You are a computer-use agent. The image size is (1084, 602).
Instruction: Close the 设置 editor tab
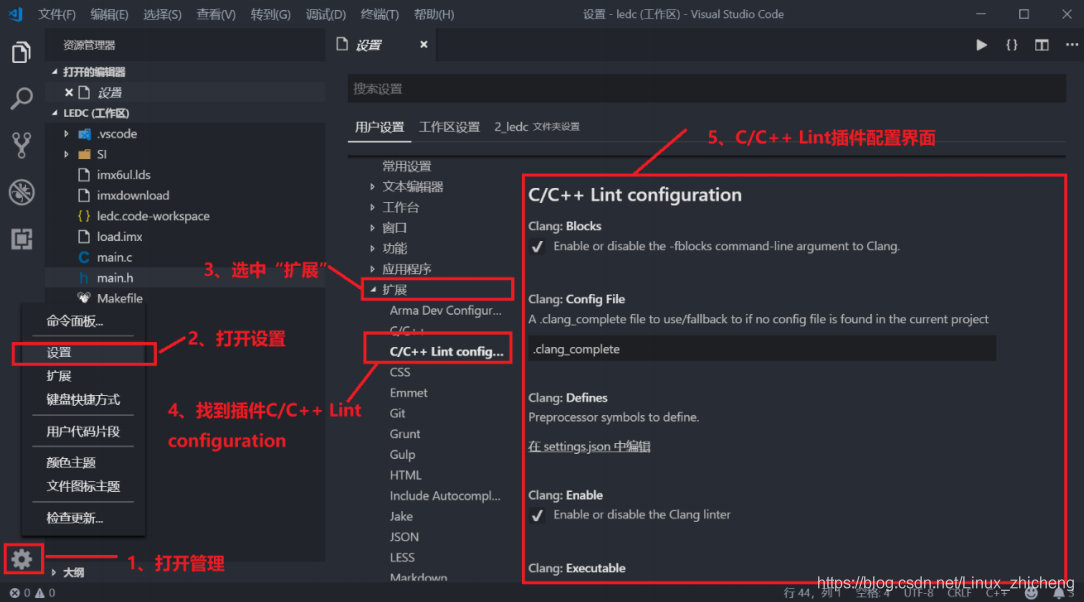point(424,44)
